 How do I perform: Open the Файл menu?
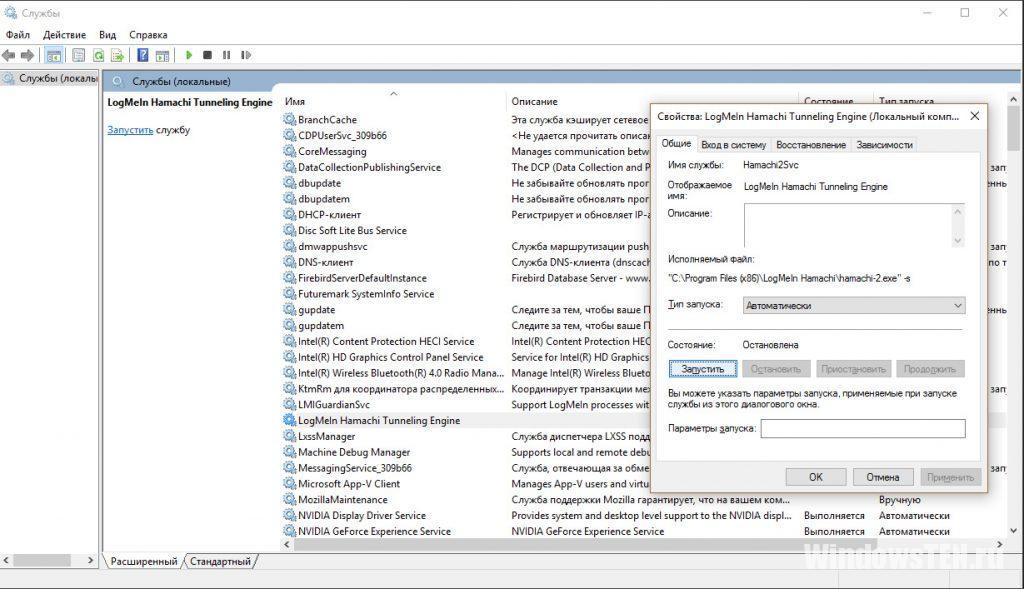tap(18, 35)
